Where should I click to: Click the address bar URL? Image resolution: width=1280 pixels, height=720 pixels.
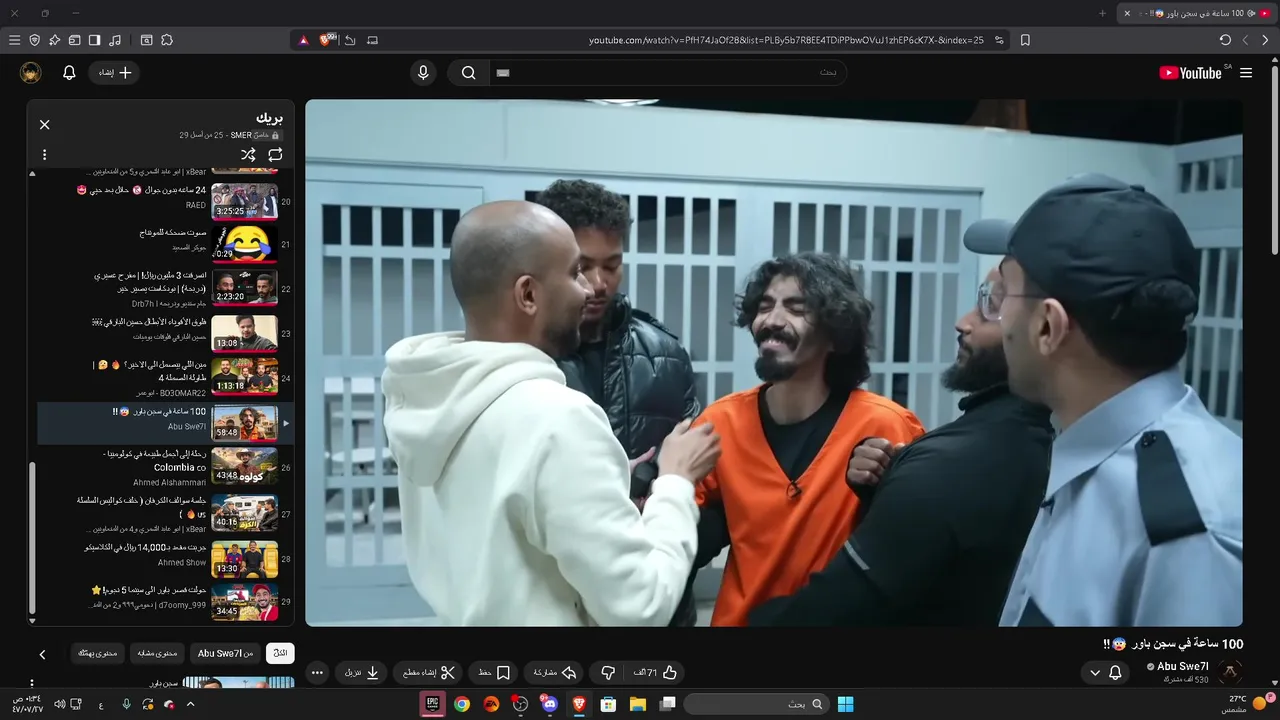pos(786,40)
